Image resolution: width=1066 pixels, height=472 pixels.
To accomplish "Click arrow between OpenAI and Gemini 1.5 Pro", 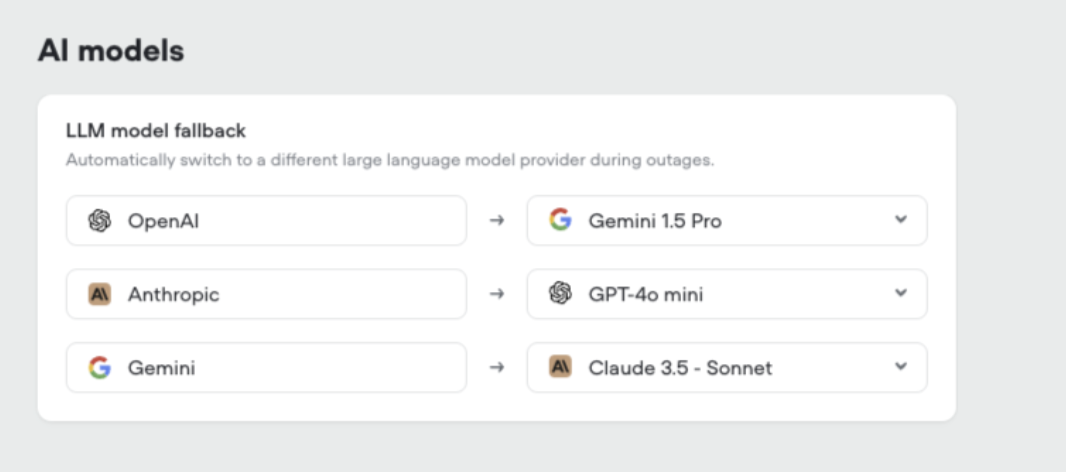I will [496, 221].
